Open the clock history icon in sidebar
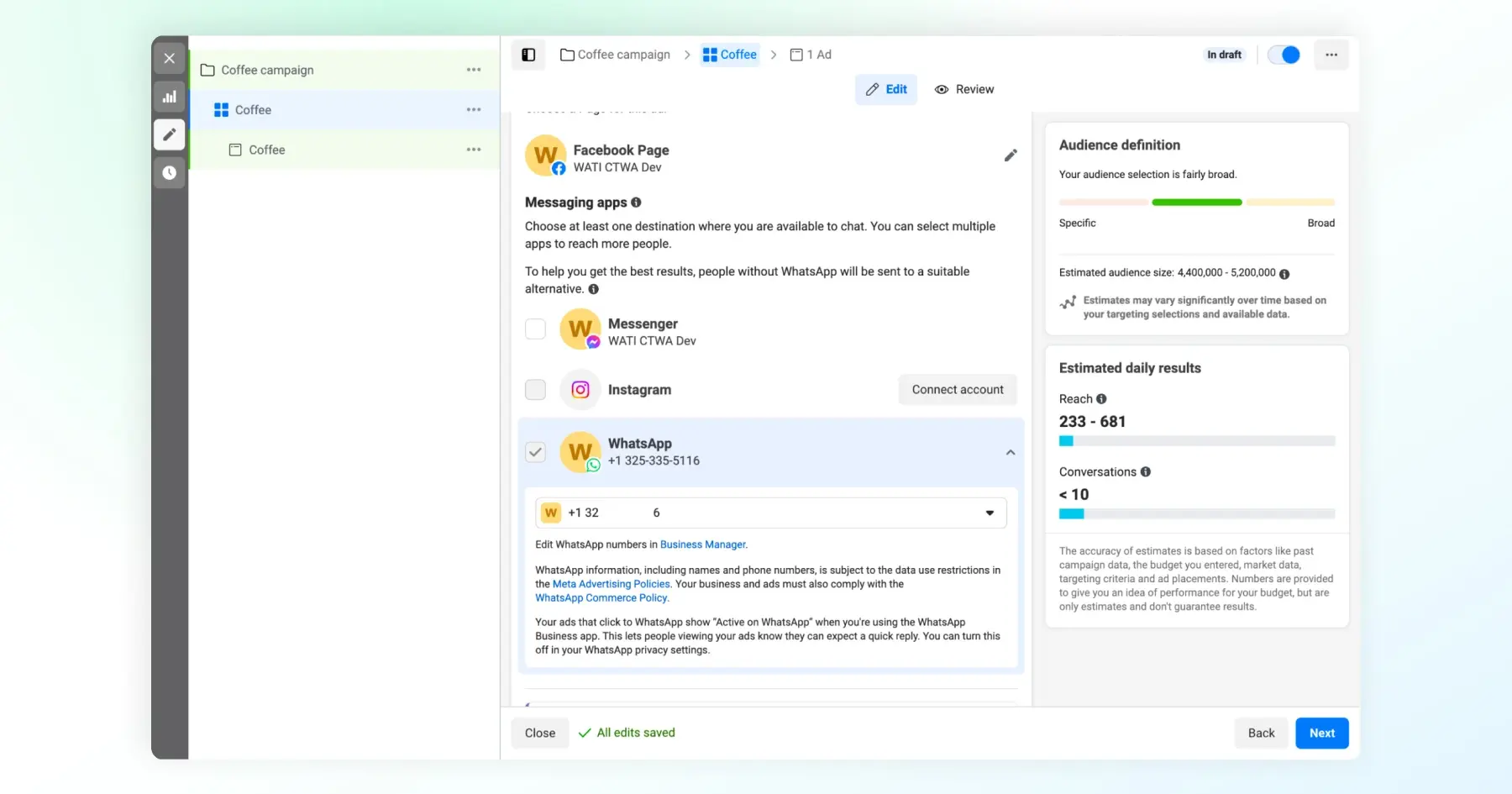This screenshot has width=1512, height=794. pyautogui.click(x=169, y=172)
